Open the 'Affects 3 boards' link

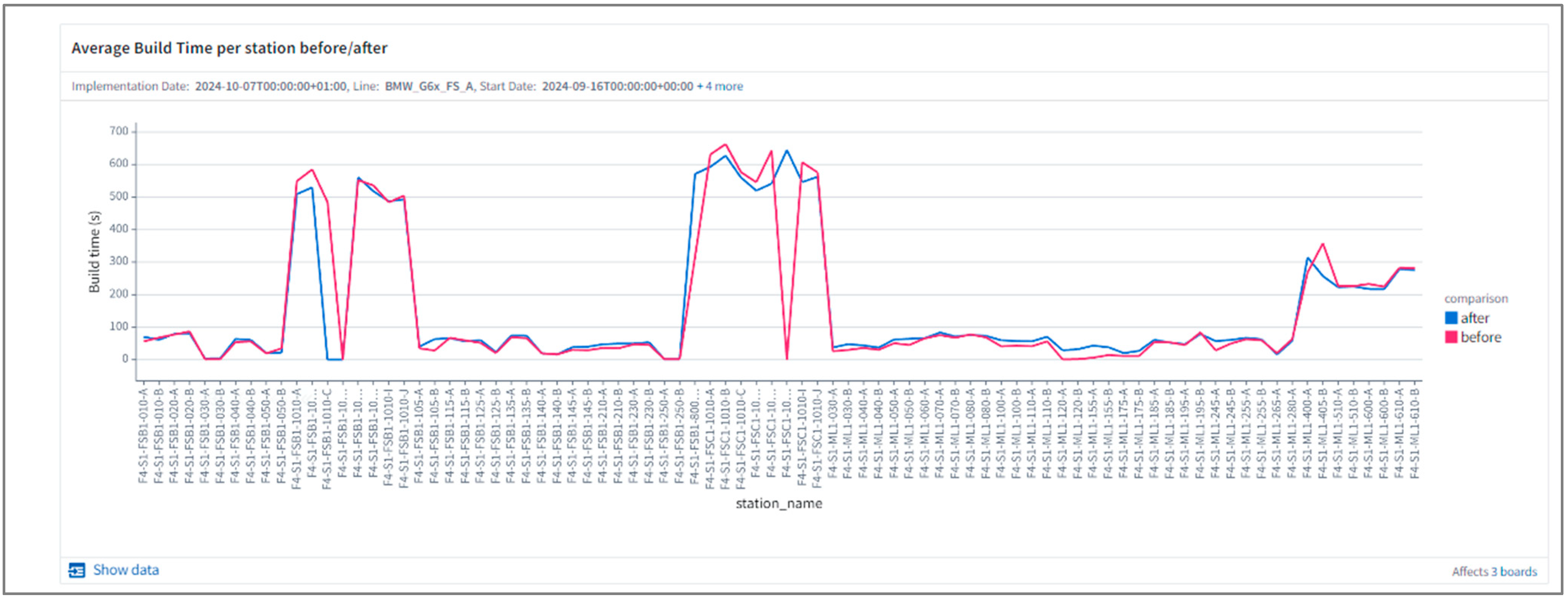[x=1494, y=572]
